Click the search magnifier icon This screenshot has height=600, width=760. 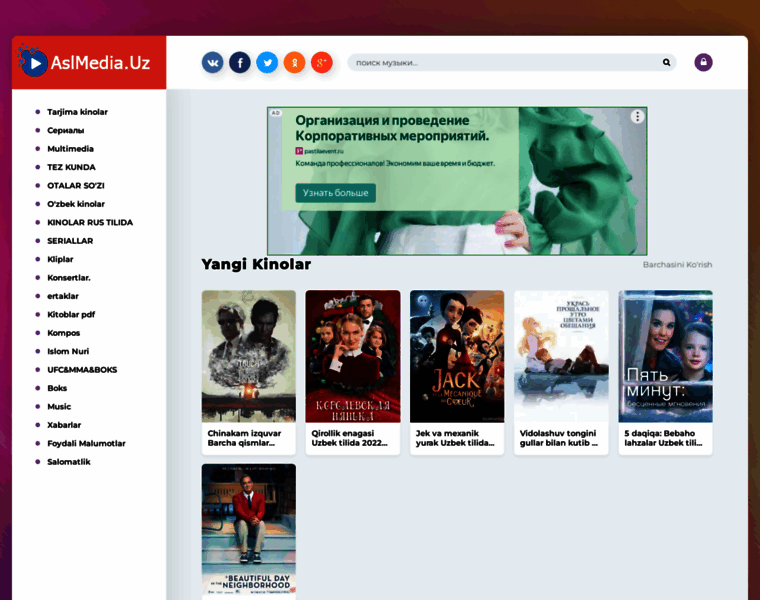coord(666,63)
